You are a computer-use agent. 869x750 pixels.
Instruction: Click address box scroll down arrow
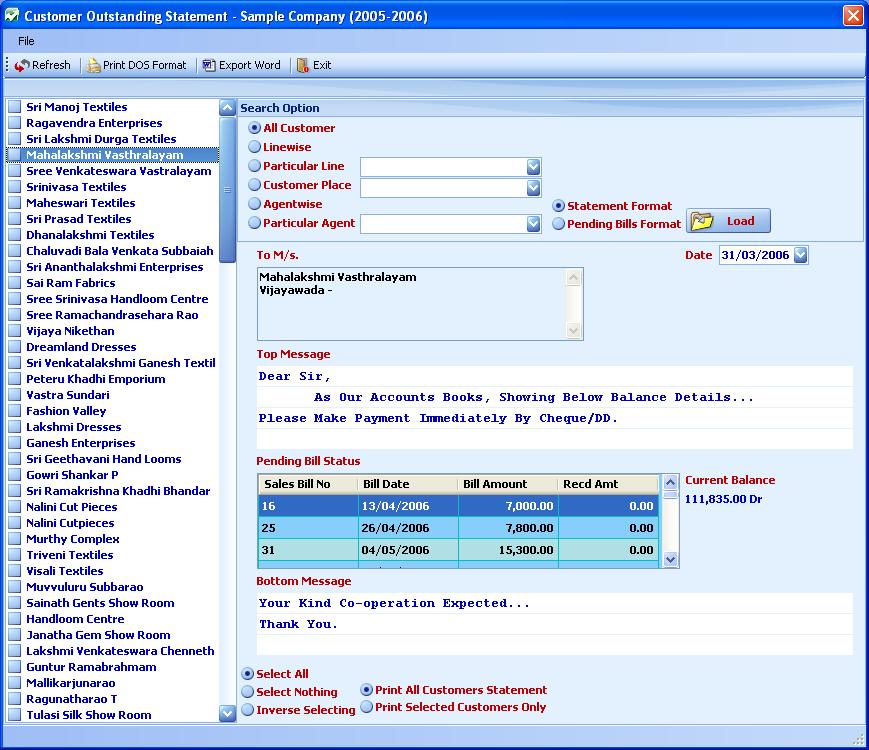coord(574,330)
